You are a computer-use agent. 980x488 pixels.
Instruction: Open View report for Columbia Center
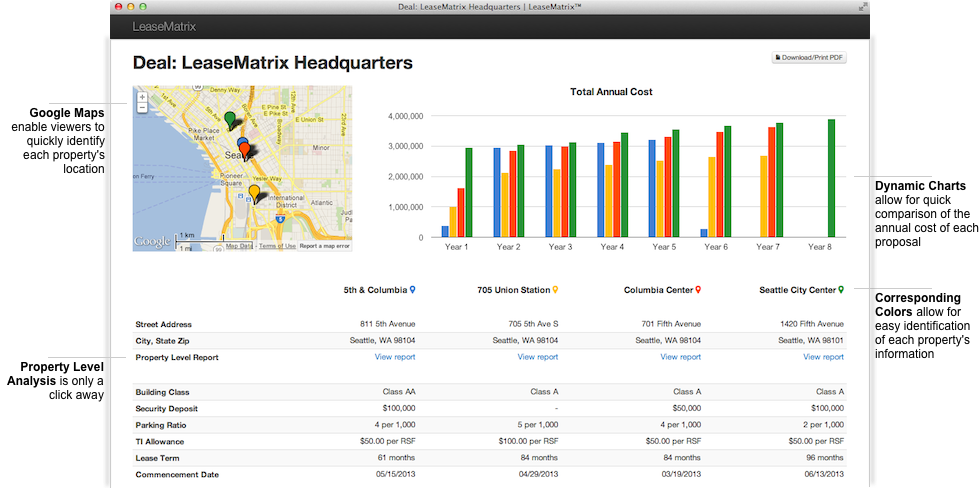coord(680,357)
